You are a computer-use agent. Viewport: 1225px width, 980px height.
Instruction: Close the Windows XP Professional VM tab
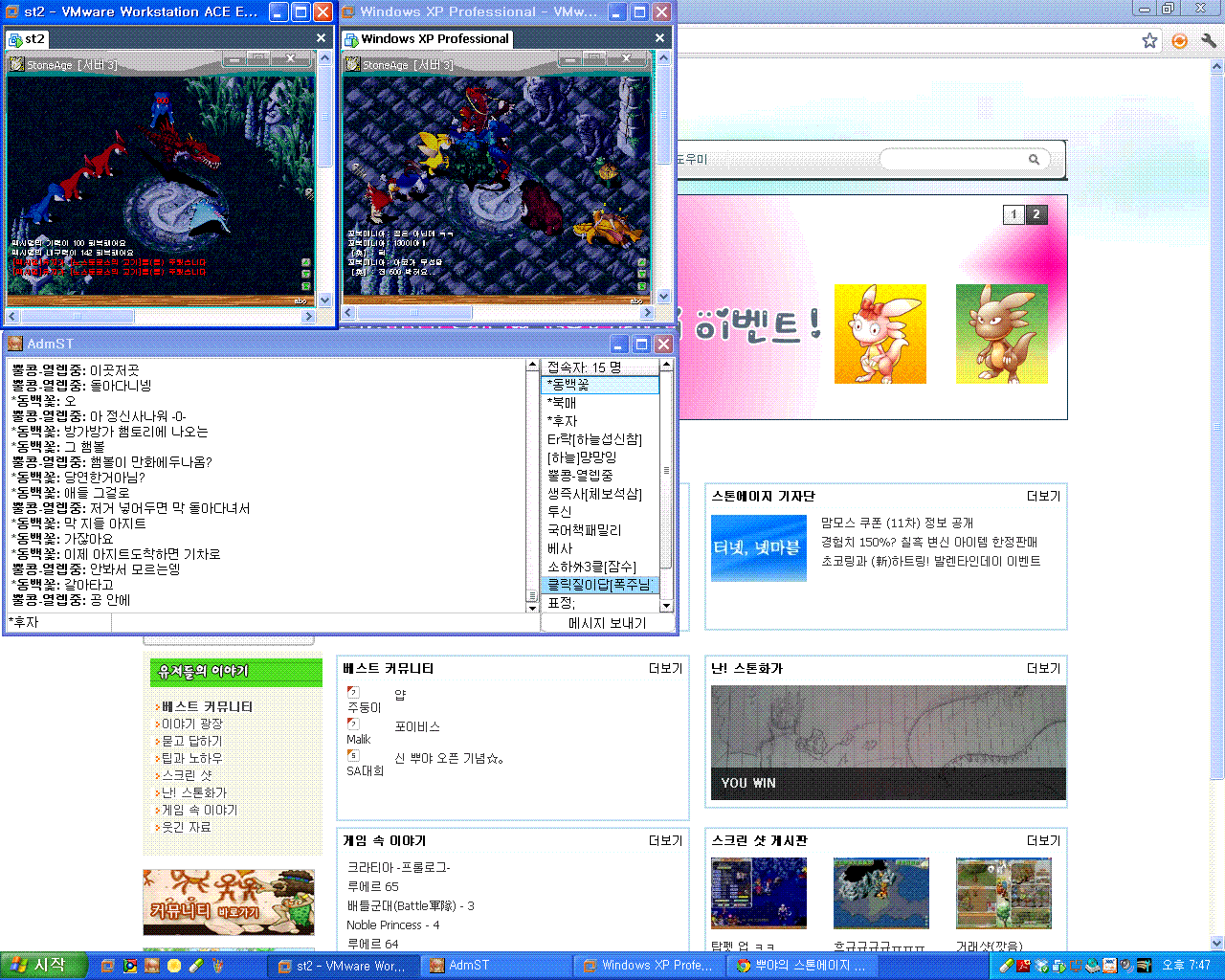pyautogui.click(x=659, y=38)
